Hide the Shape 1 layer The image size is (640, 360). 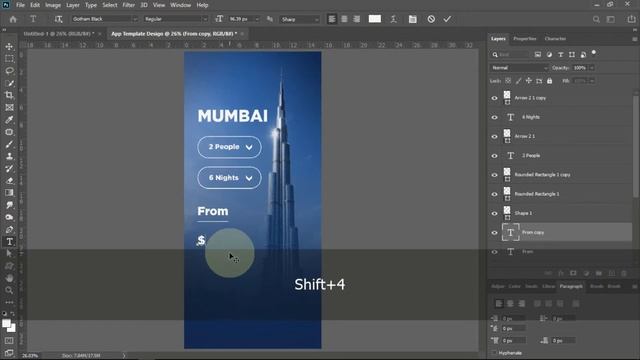coord(494,213)
